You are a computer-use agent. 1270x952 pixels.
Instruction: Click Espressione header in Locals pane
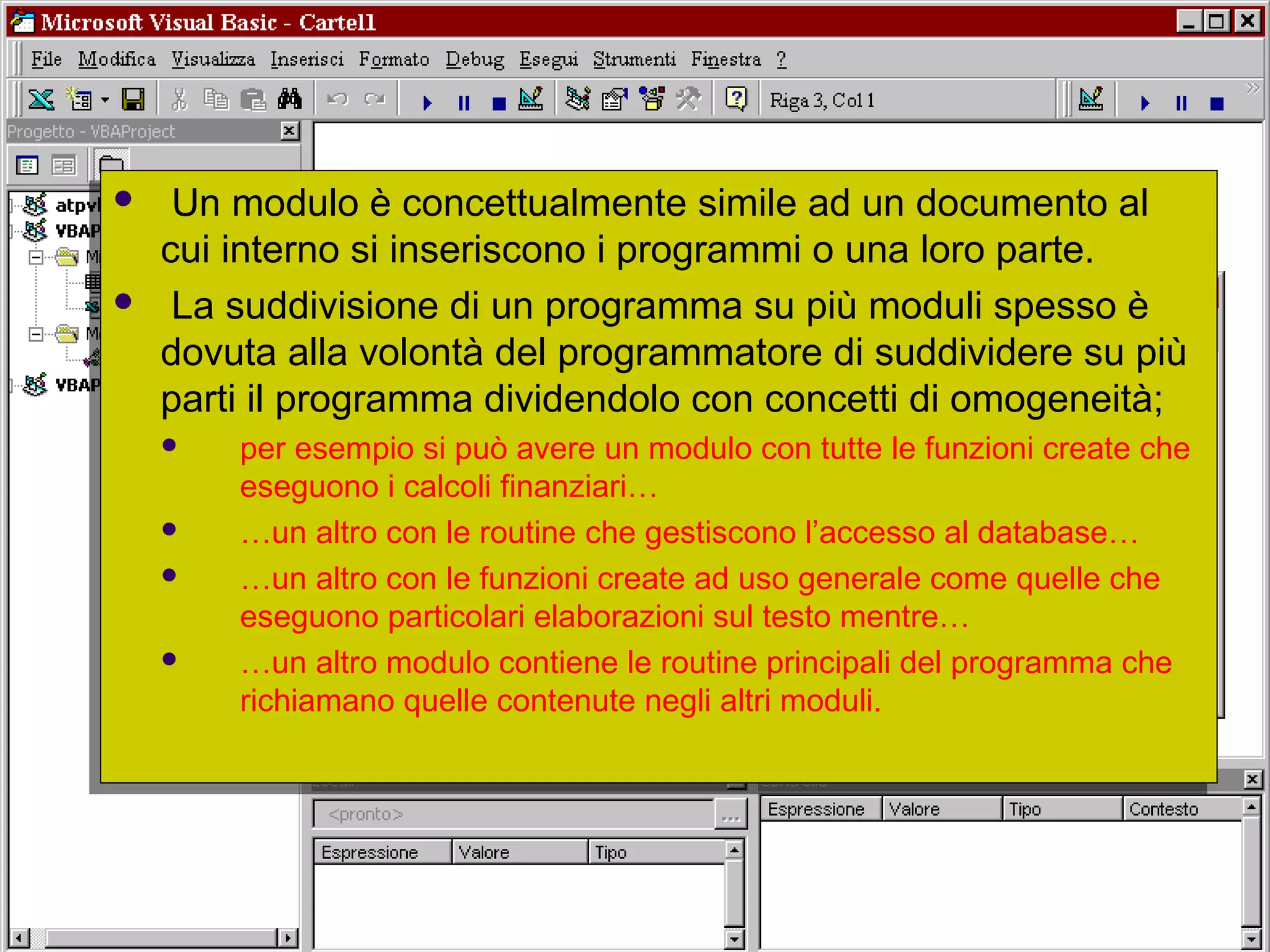(382, 852)
